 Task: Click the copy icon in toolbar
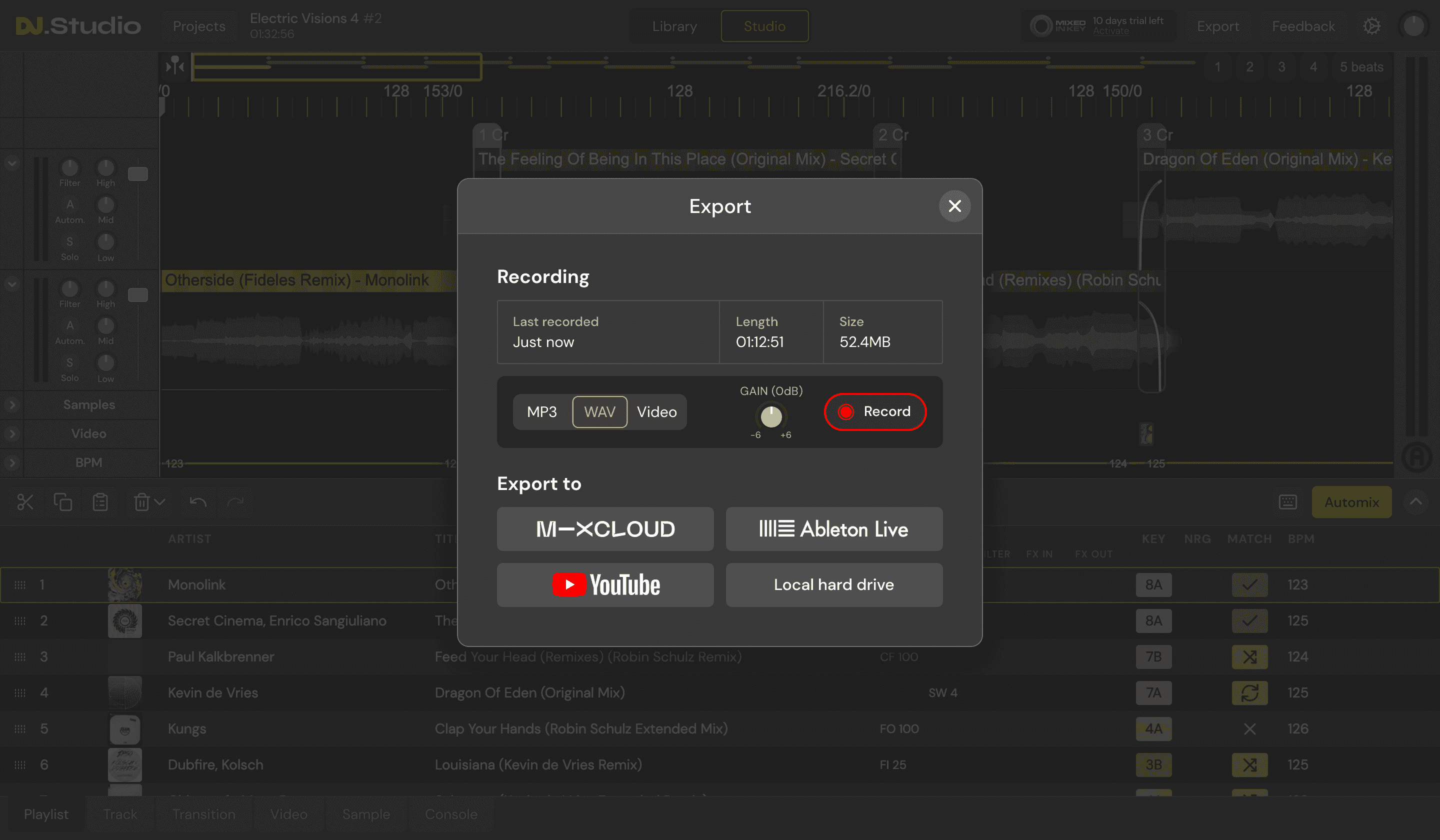[x=62, y=502]
